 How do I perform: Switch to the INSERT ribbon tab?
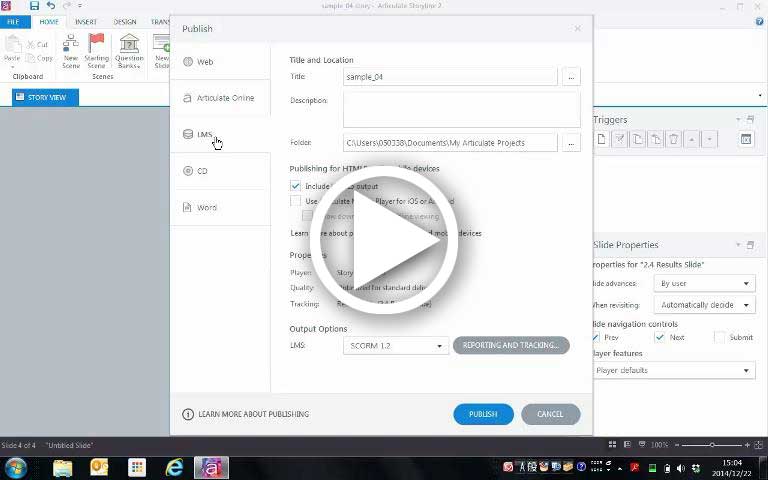pos(86,22)
